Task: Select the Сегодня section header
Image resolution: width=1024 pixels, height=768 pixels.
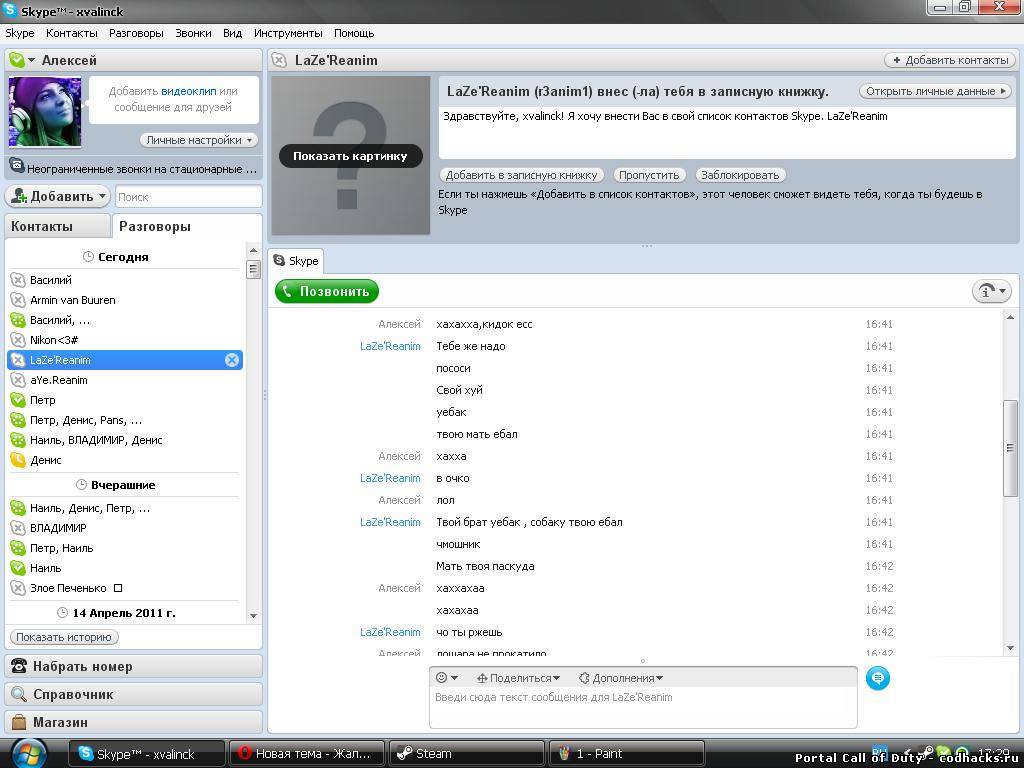Action: point(116,257)
